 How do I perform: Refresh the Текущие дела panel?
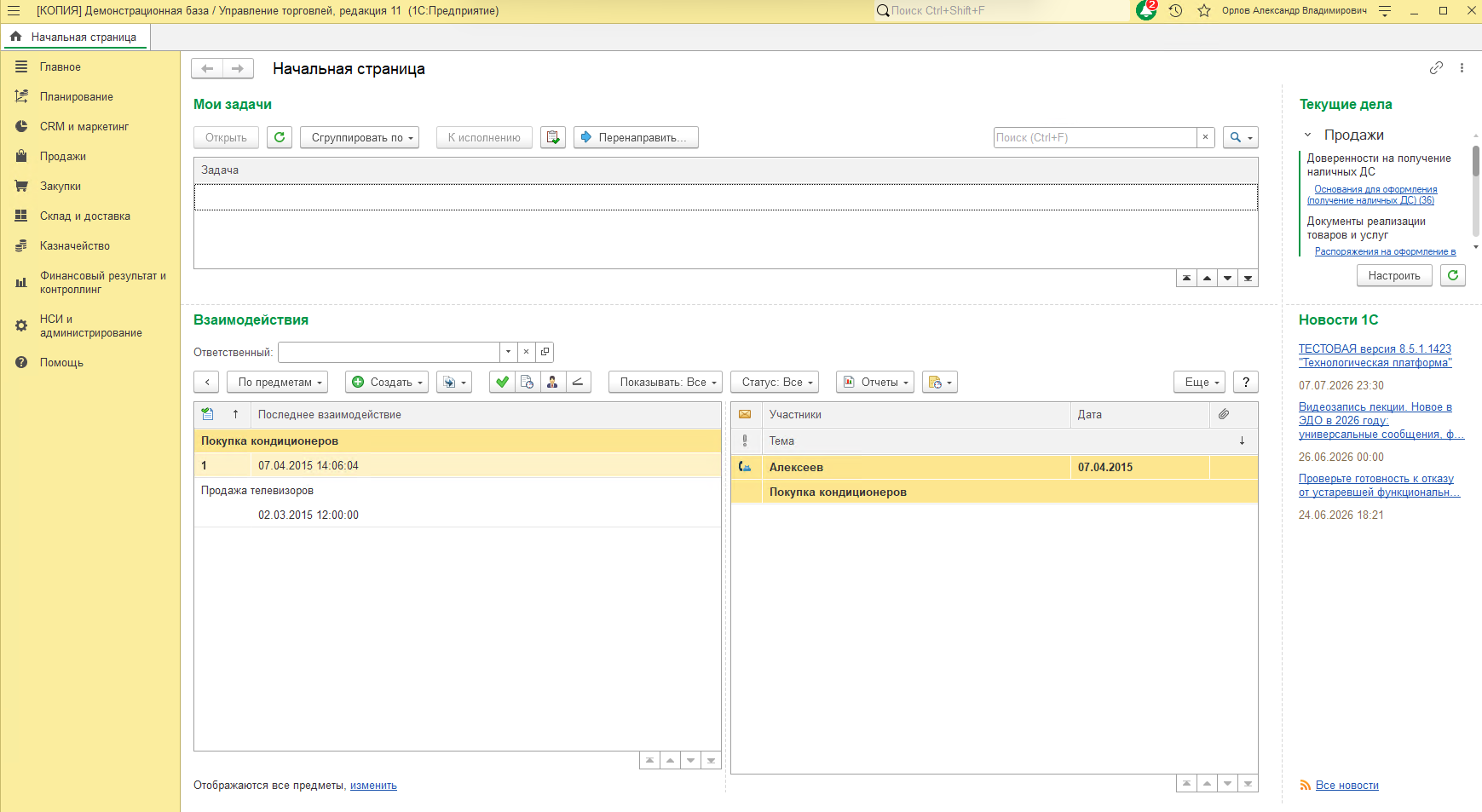(x=1453, y=275)
